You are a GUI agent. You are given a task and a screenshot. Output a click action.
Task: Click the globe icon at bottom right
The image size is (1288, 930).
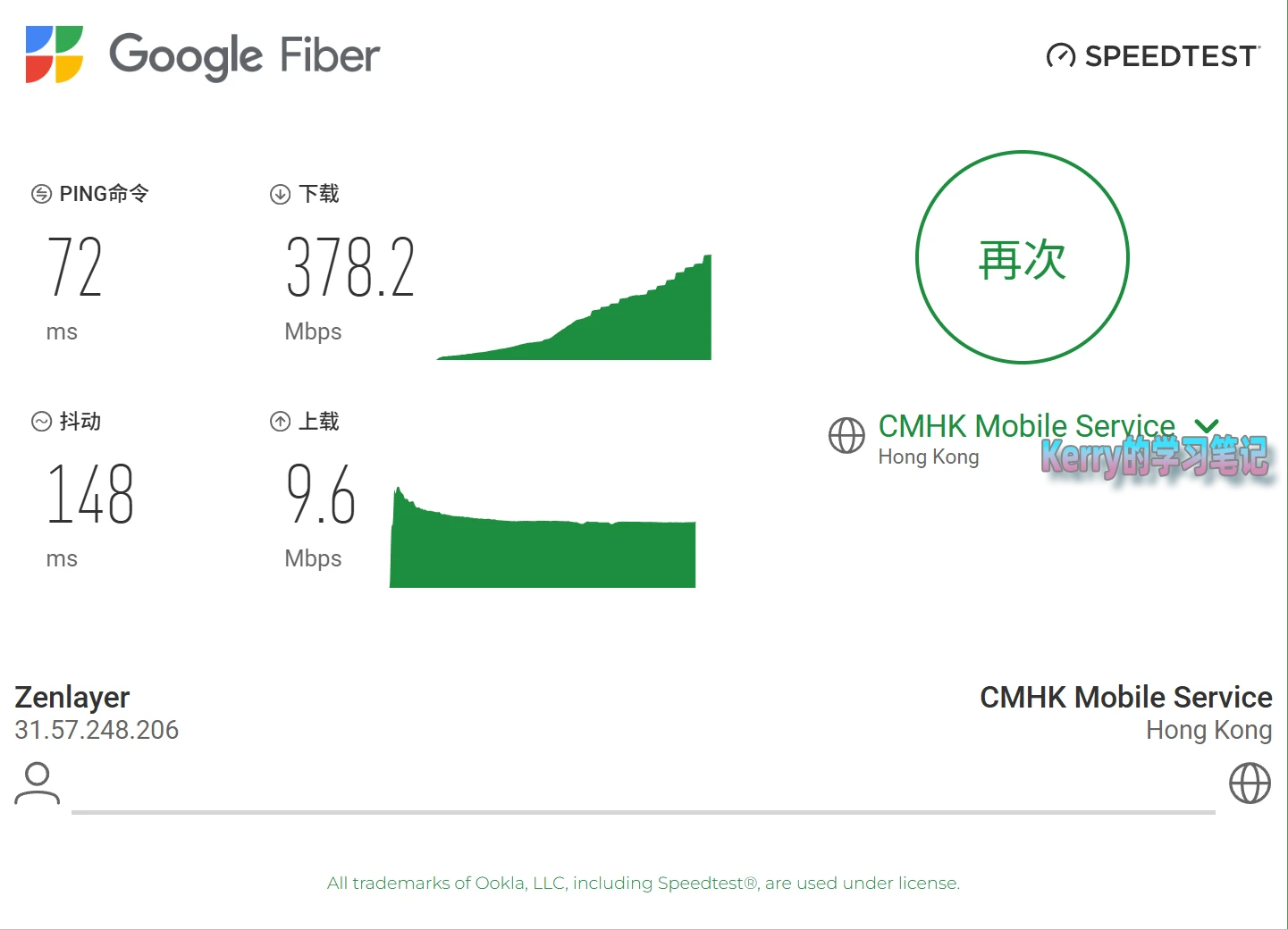coord(1250,783)
